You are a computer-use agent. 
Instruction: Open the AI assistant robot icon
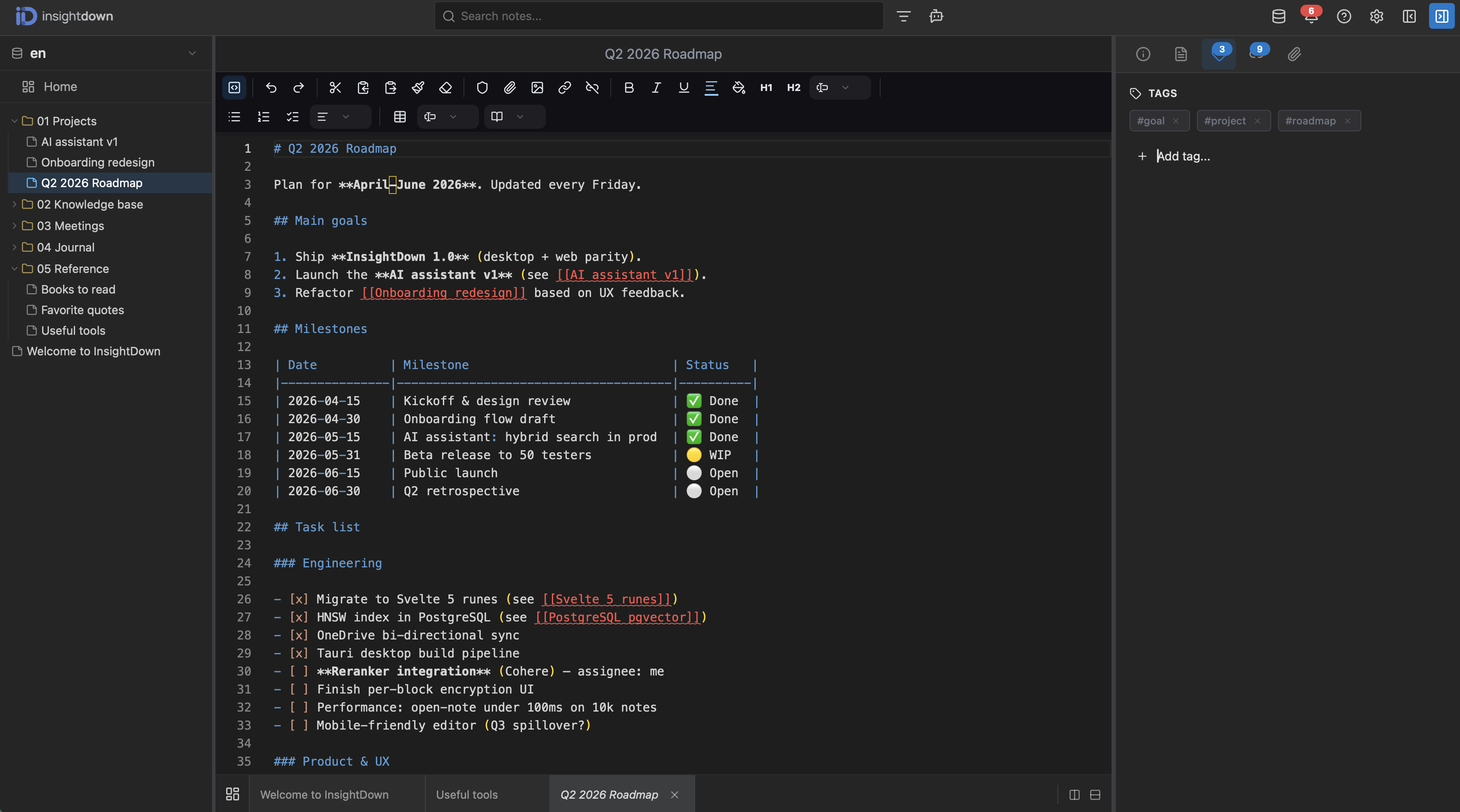936,16
